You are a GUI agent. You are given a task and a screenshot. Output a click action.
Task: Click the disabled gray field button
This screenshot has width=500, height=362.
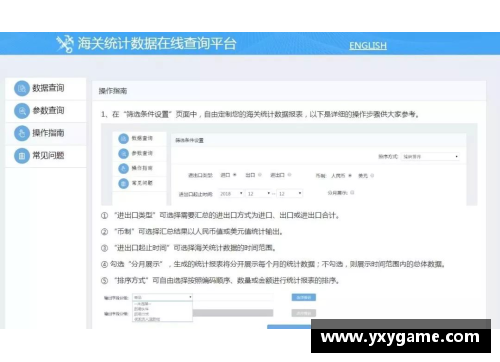pos(304,313)
